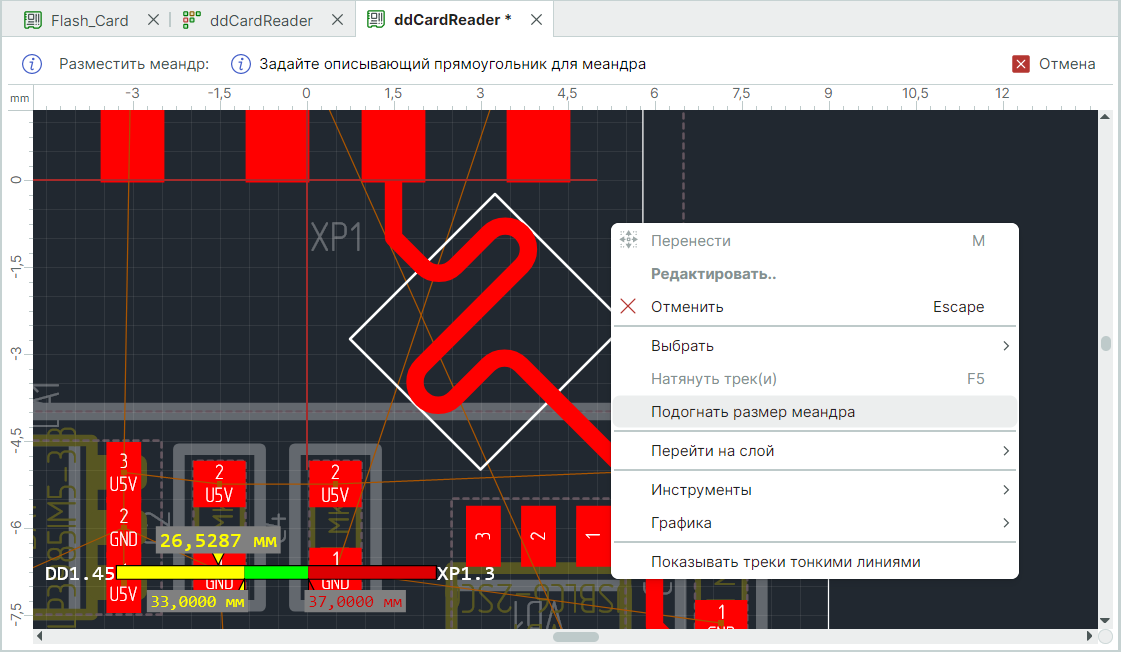Screen dimensions: 1121x652
Task: Close the Flash_Card tab
Action: (x=153, y=20)
